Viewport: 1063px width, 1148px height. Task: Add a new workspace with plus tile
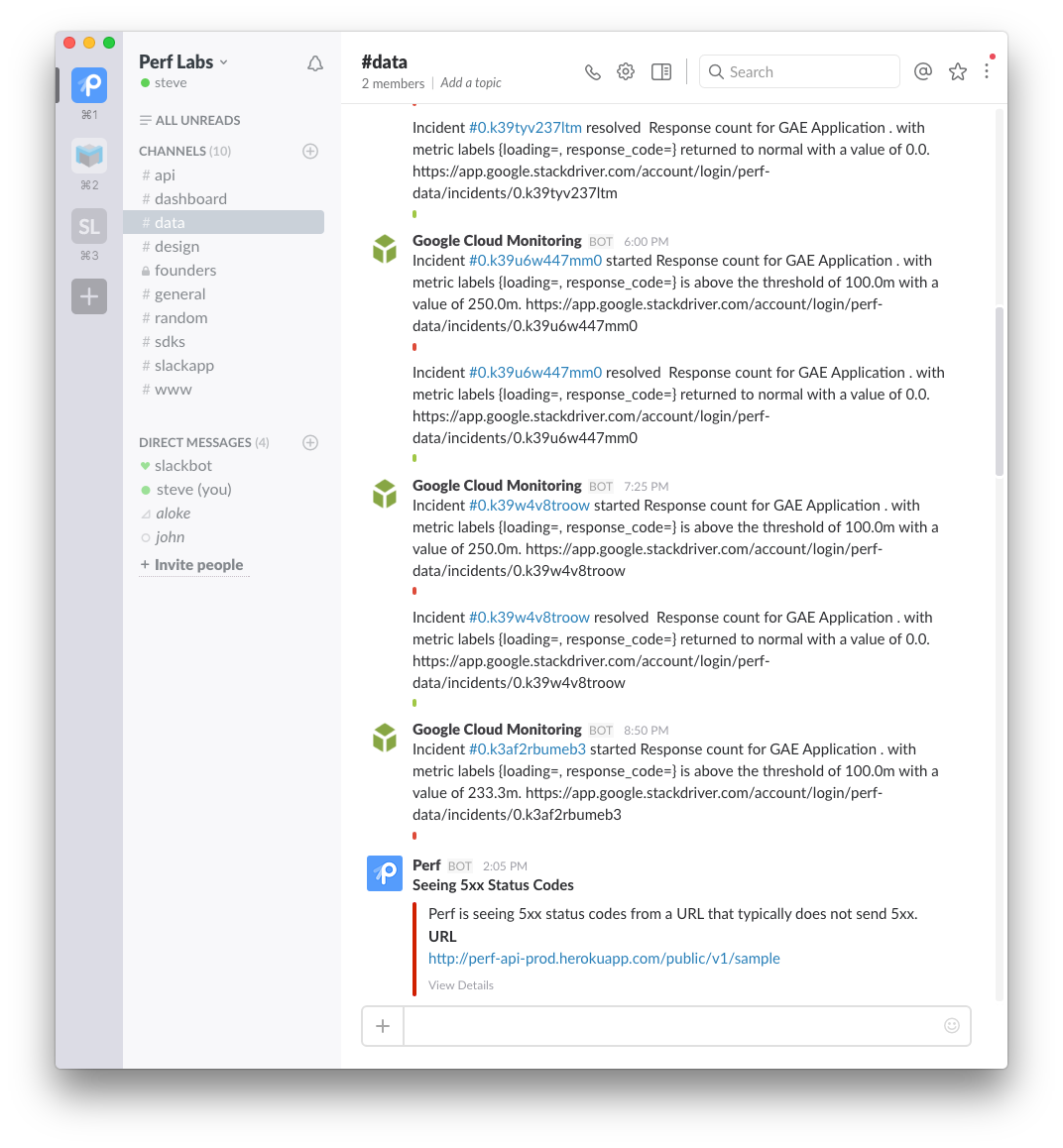point(89,296)
